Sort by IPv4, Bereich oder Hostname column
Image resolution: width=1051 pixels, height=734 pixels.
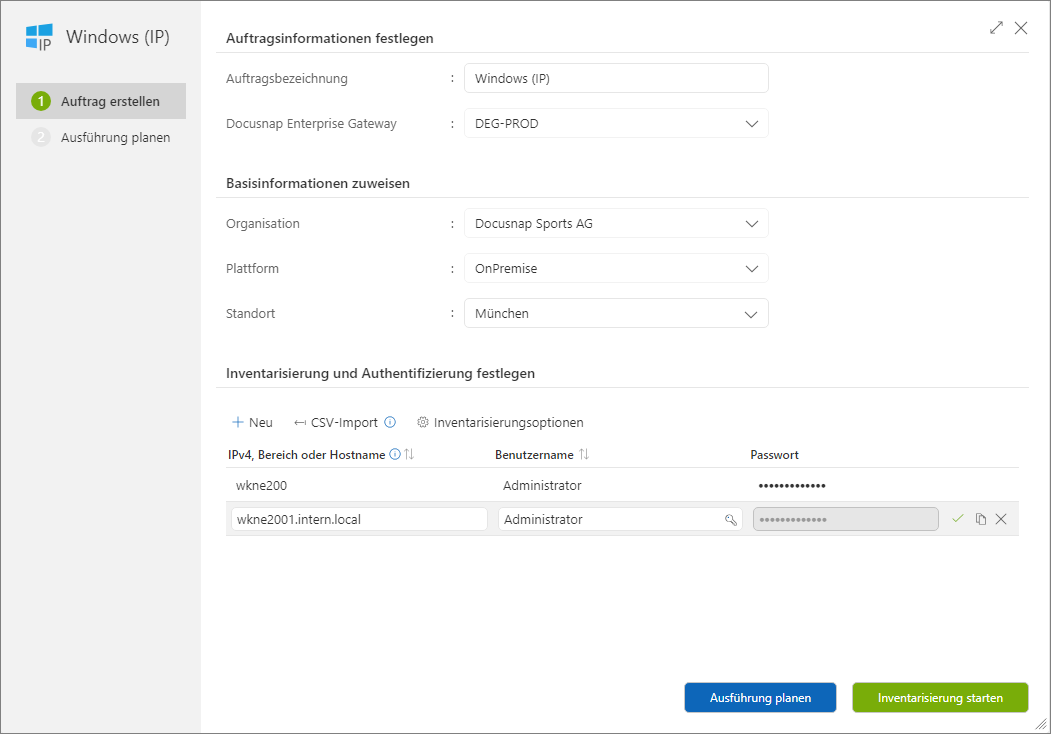click(x=409, y=454)
